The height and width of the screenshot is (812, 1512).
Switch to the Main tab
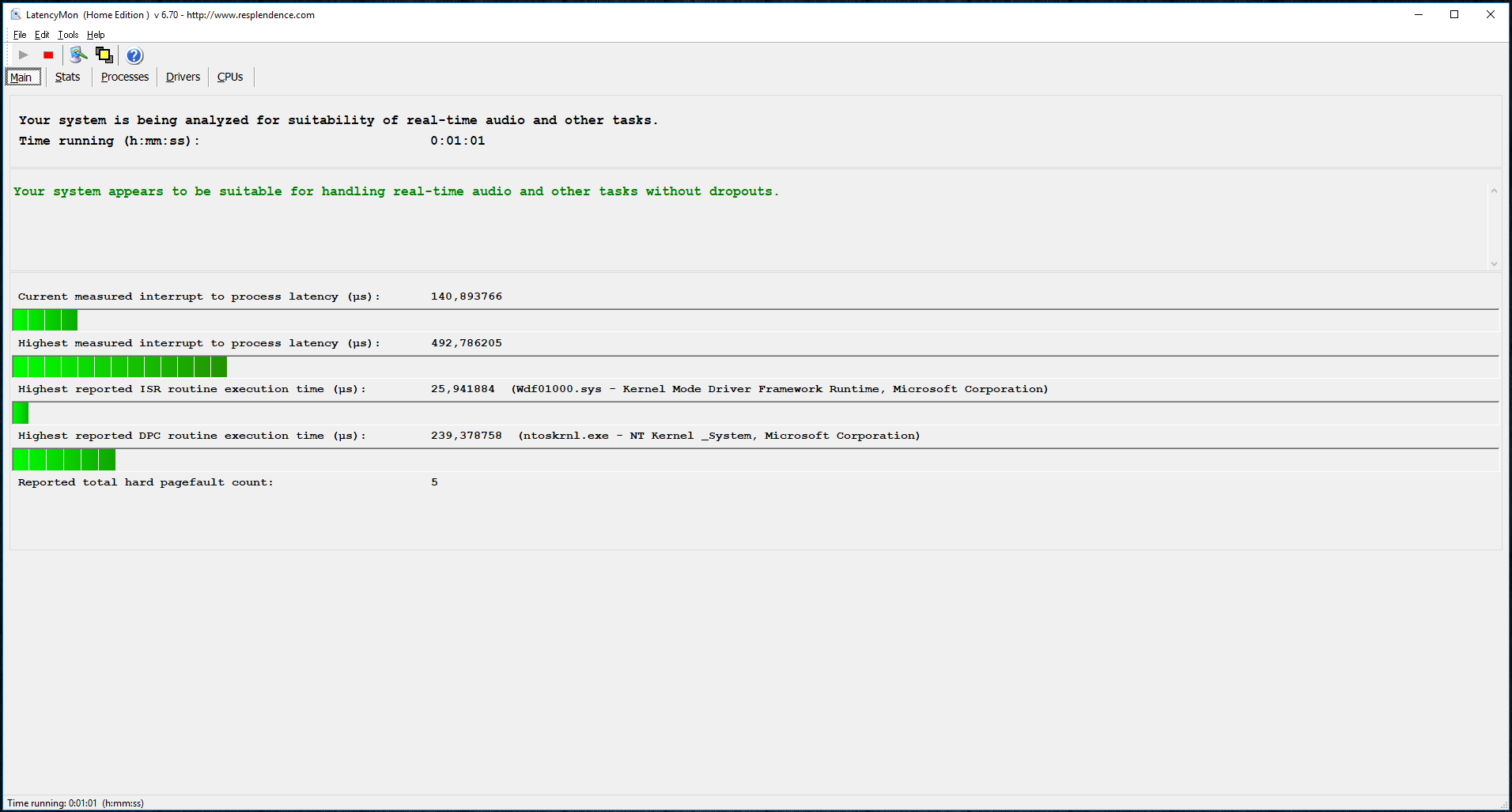click(23, 77)
